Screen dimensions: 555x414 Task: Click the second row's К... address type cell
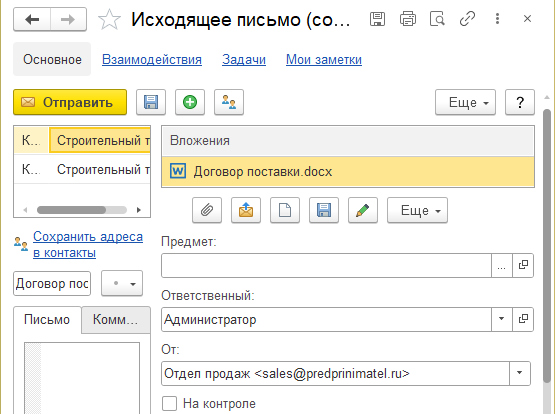tap(31, 169)
